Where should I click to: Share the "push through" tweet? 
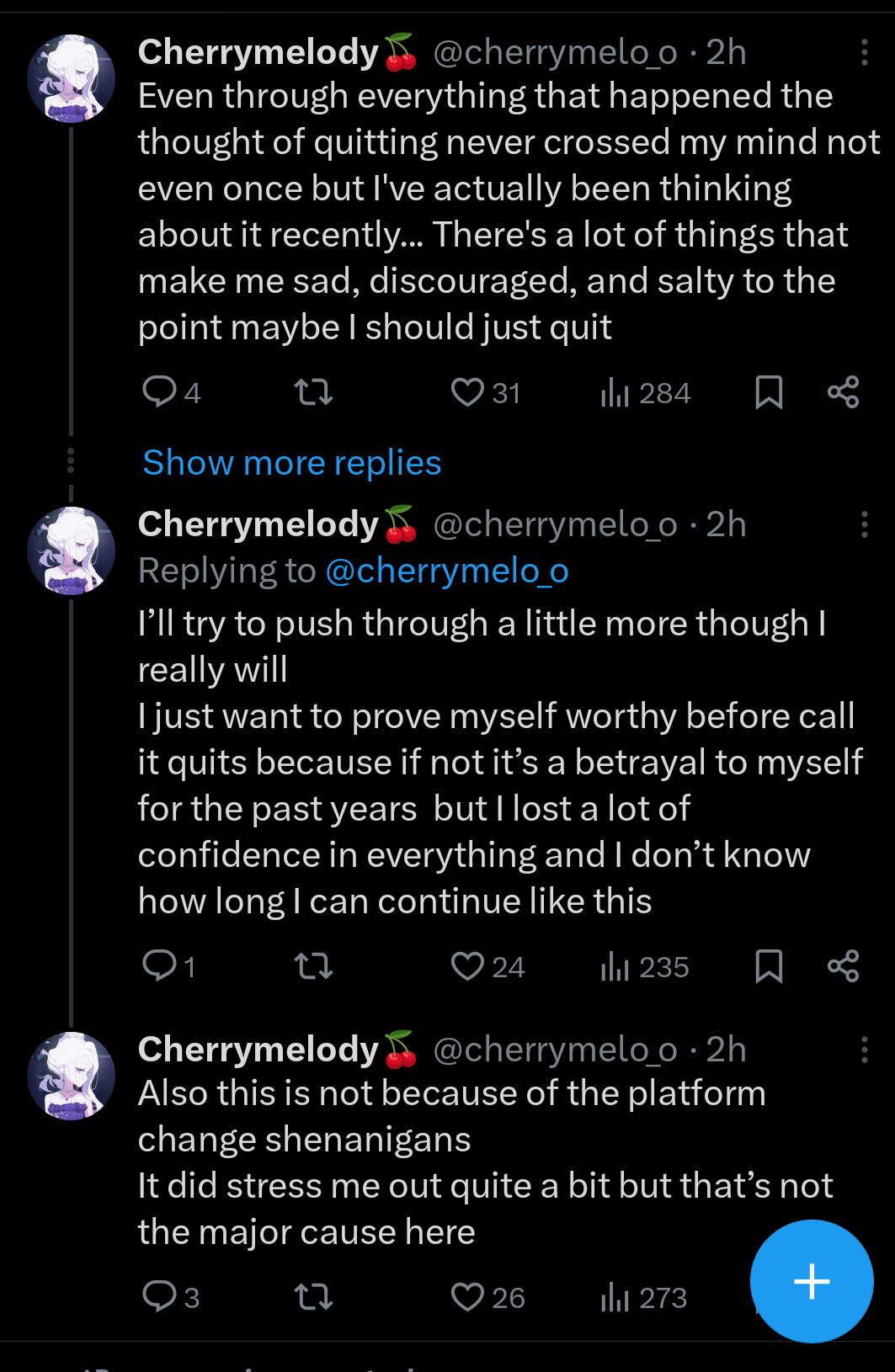tap(843, 966)
